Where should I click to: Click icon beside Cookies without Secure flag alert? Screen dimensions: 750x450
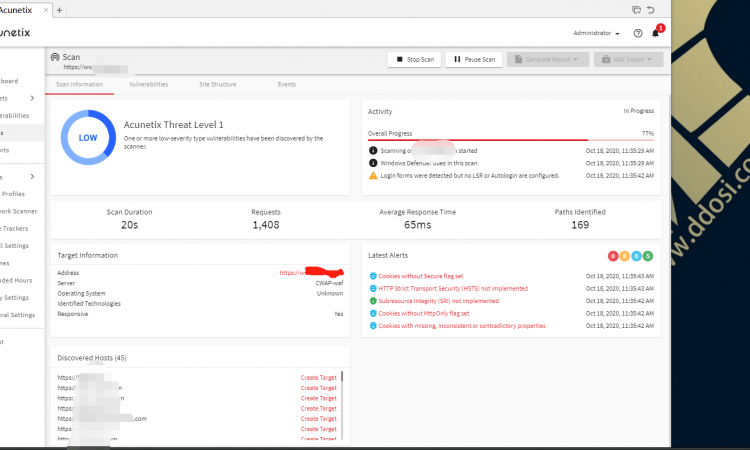point(373,276)
